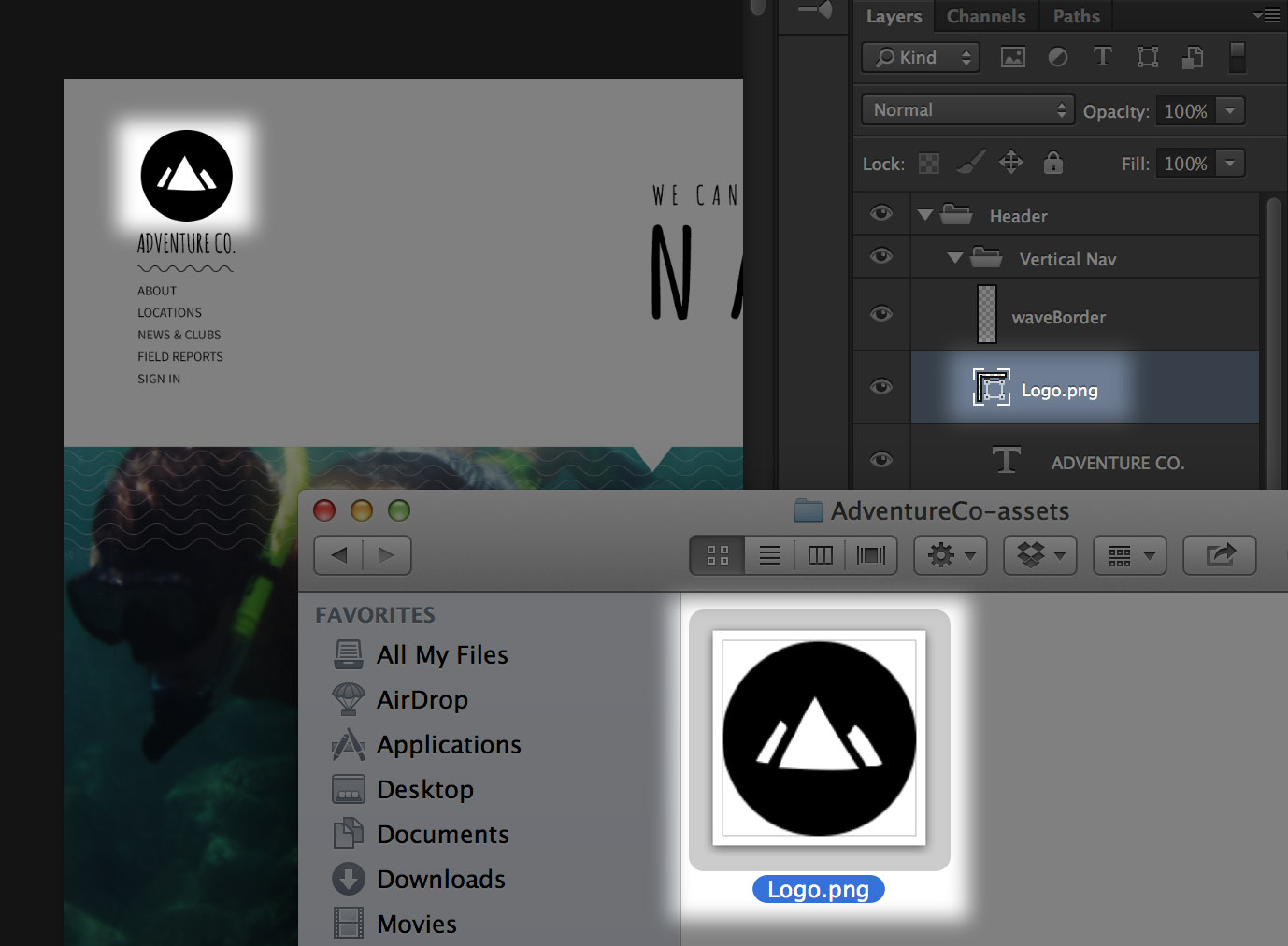The width and height of the screenshot is (1288, 946).
Task: Open the Normal blend mode dropdown
Action: click(966, 109)
